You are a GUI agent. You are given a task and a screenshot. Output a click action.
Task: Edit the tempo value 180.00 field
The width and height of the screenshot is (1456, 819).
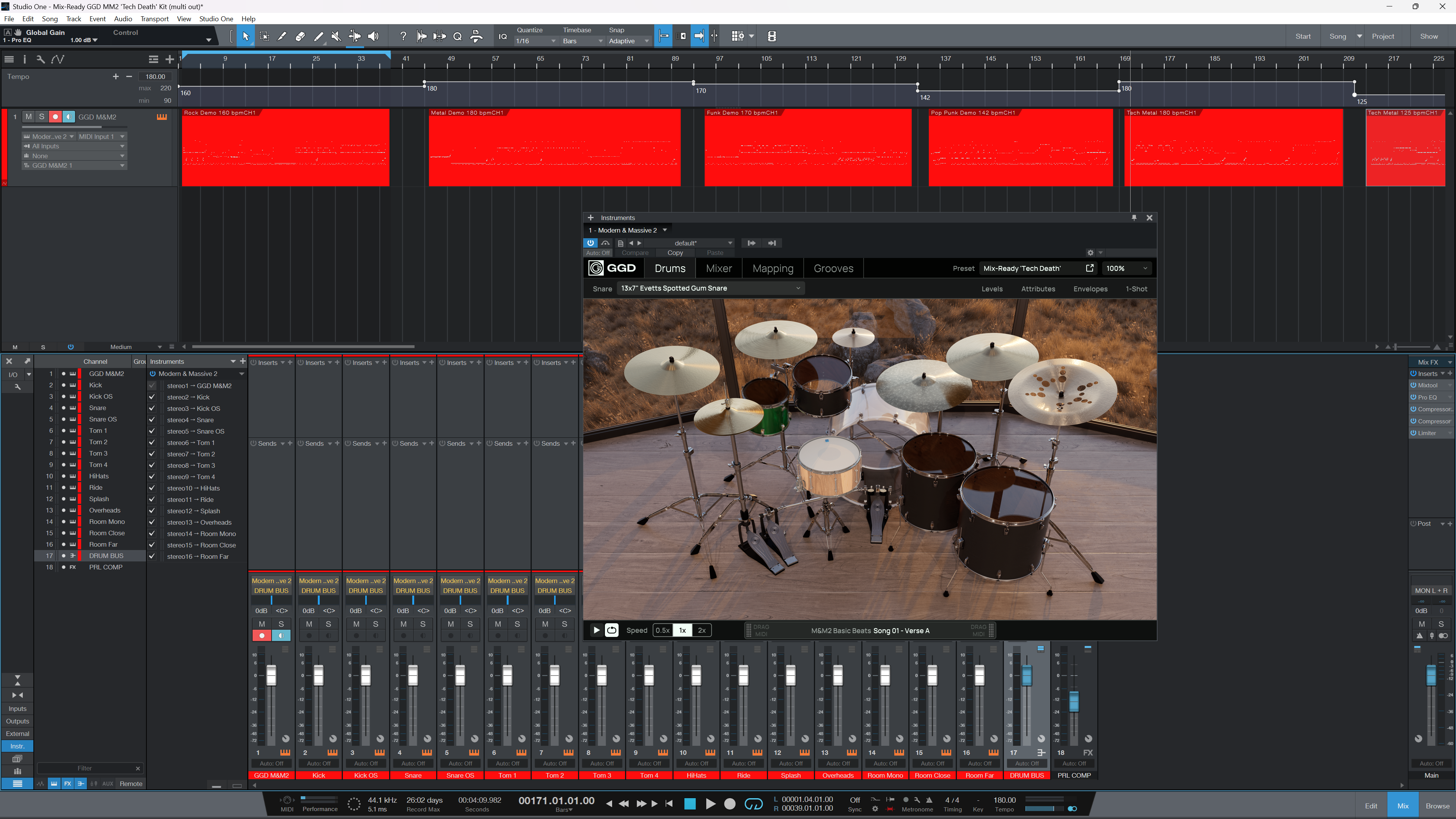pos(155,76)
